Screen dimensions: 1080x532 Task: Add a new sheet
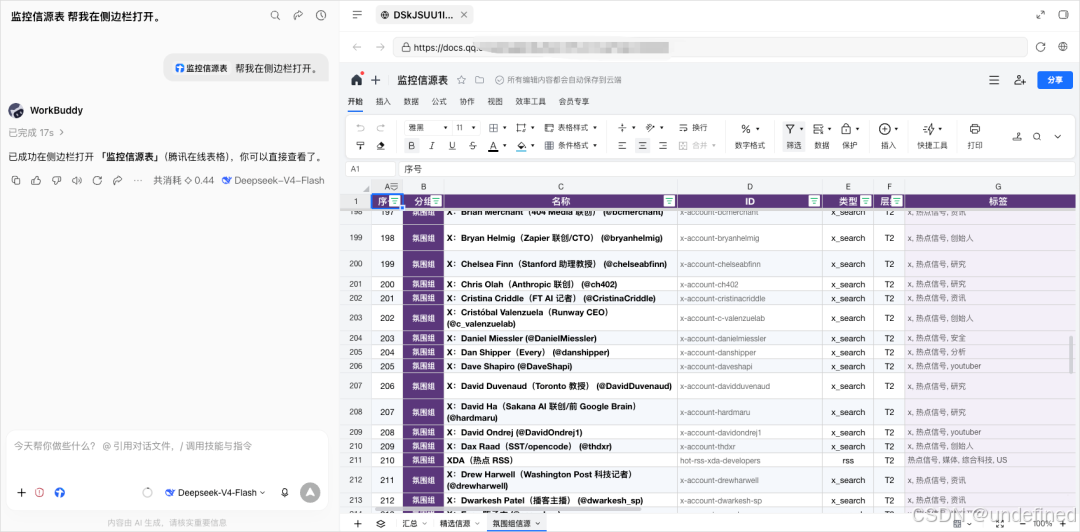point(357,524)
